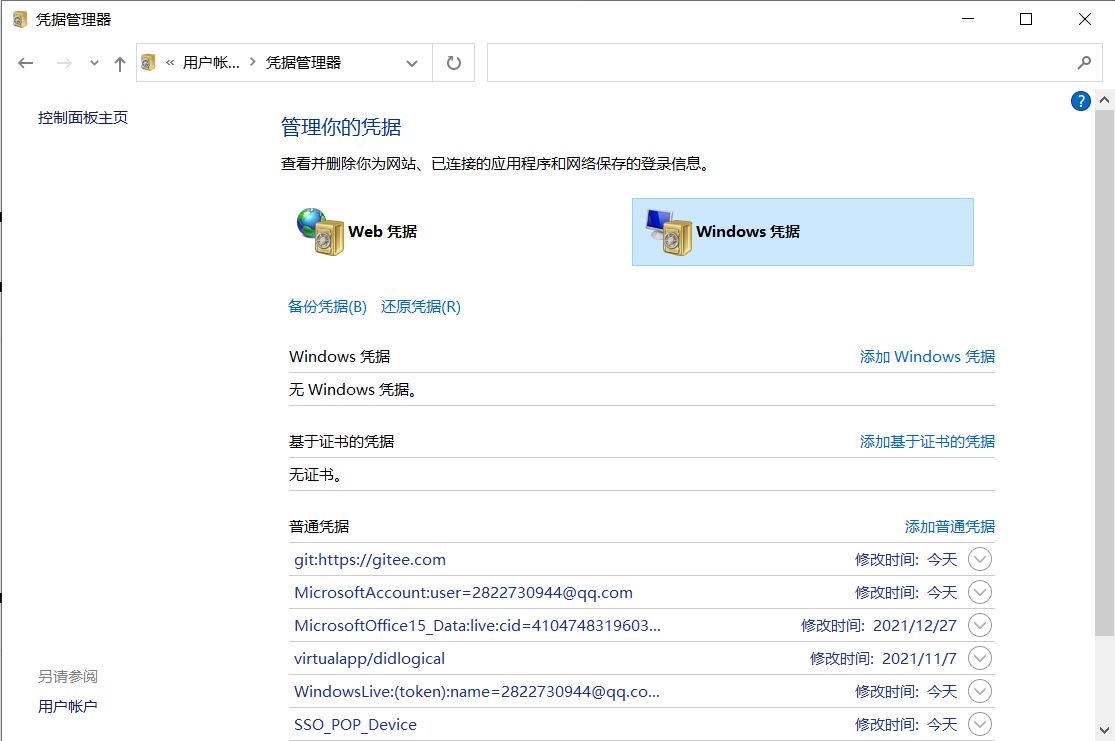
Task: Open 控制面板主页 link
Action: click(82, 118)
